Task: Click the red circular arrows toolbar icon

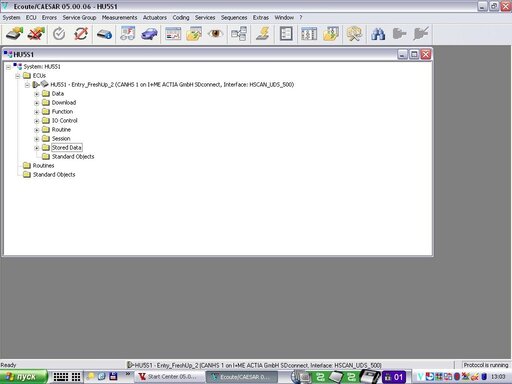Action: [81, 34]
